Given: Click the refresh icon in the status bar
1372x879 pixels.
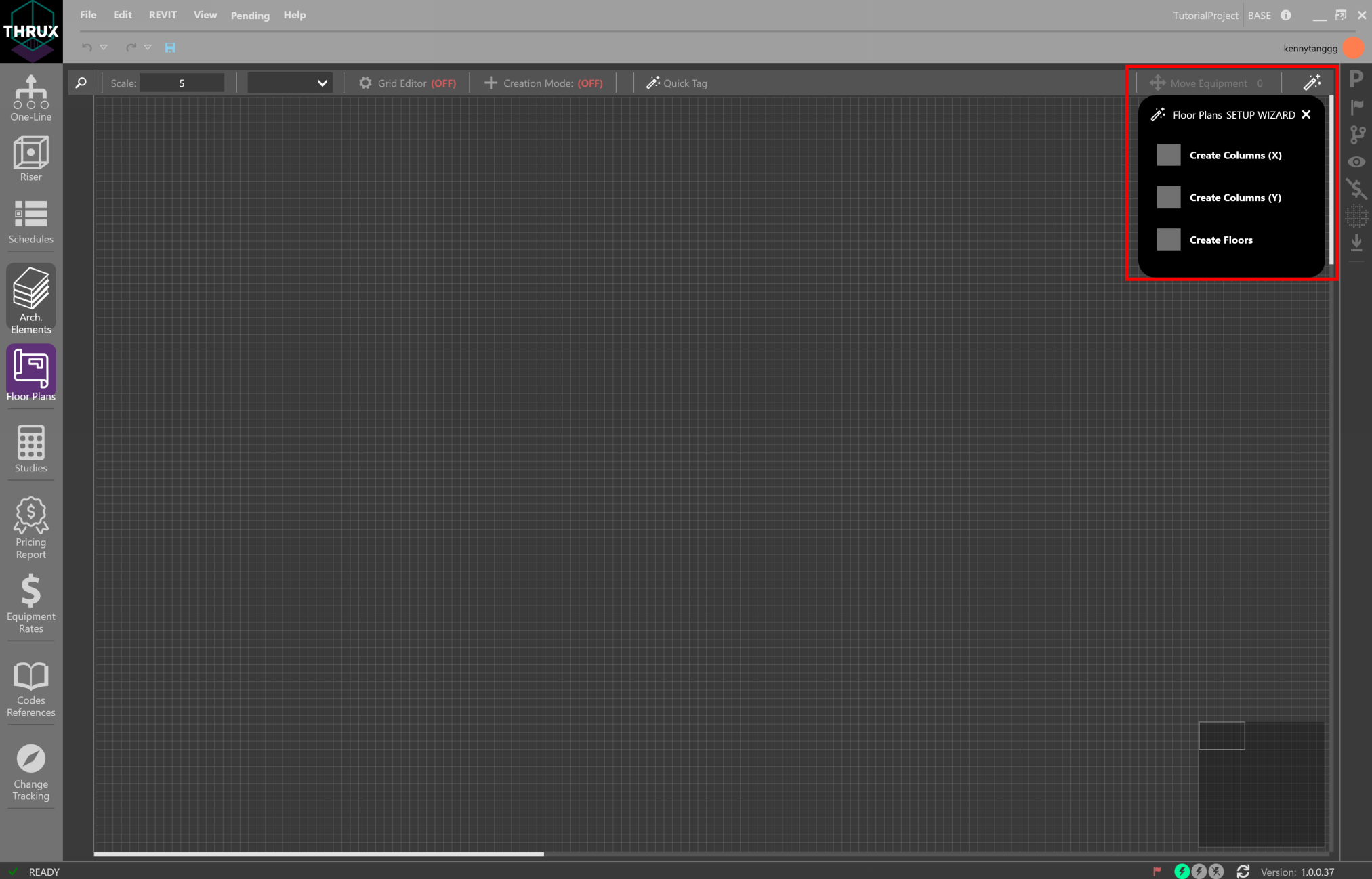Looking at the screenshot, I should click(1243, 872).
